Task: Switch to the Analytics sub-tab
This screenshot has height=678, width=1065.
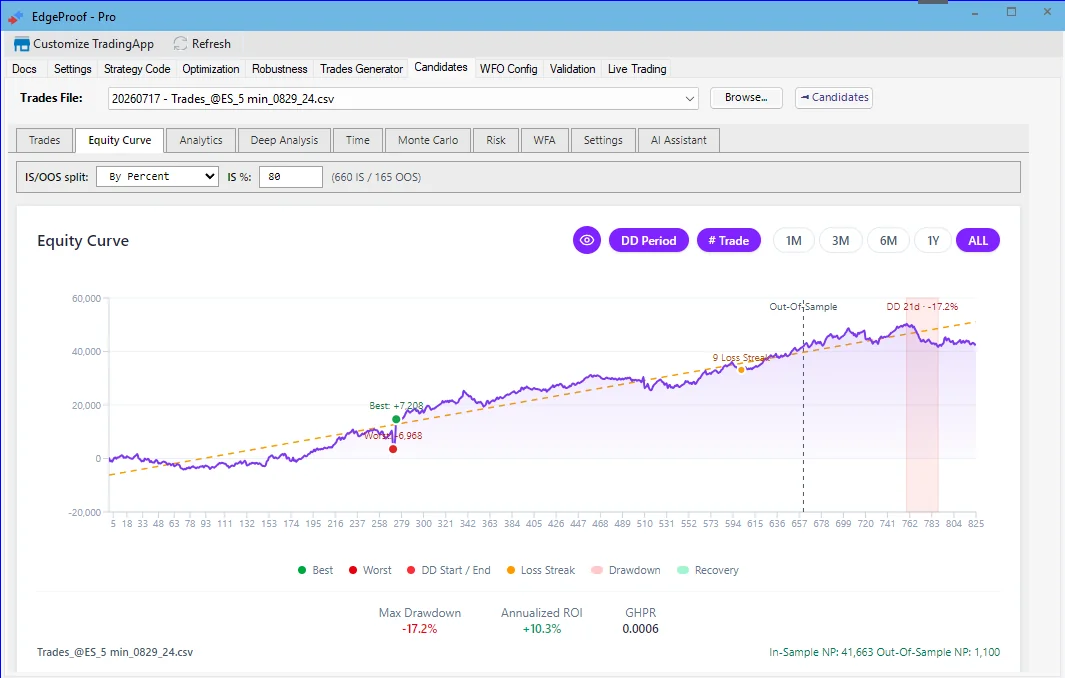Action: pyautogui.click(x=201, y=140)
